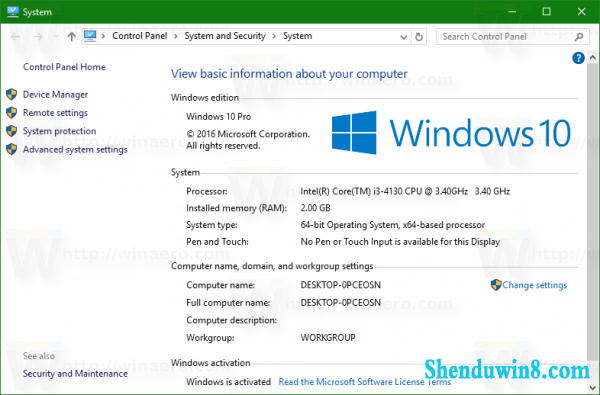Click the Windows 10 logo
The height and width of the screenshot is (395, 600).
click(x=451, y=133)
